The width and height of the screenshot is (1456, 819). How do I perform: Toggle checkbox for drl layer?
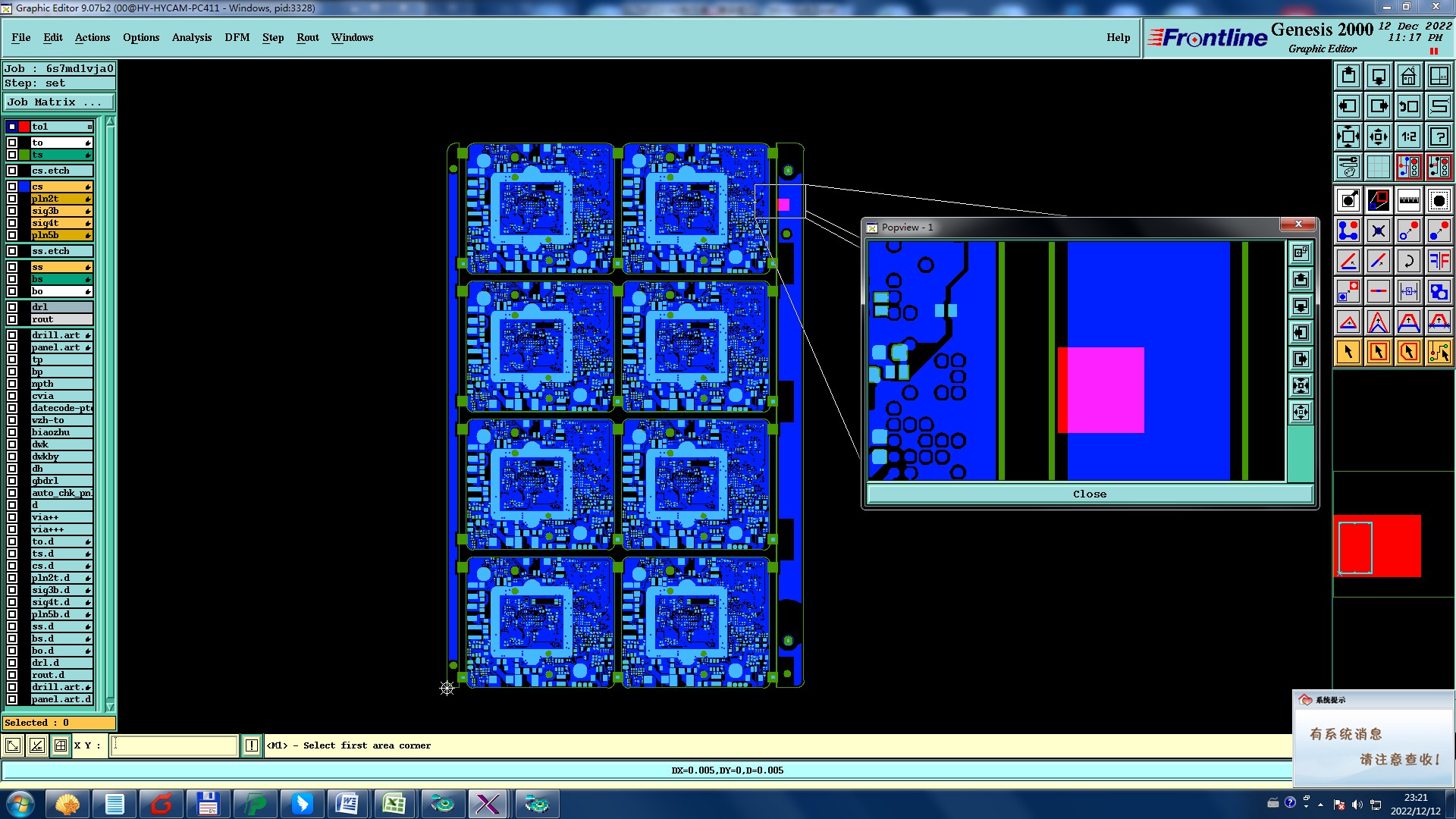[x=12, y=307]
